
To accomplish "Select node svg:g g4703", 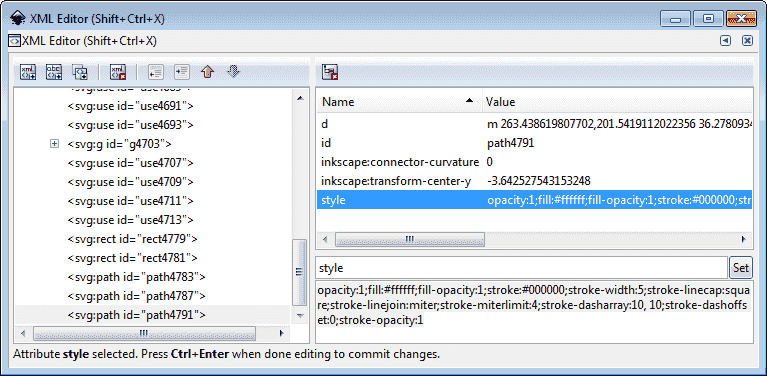I will click(119, 144).
